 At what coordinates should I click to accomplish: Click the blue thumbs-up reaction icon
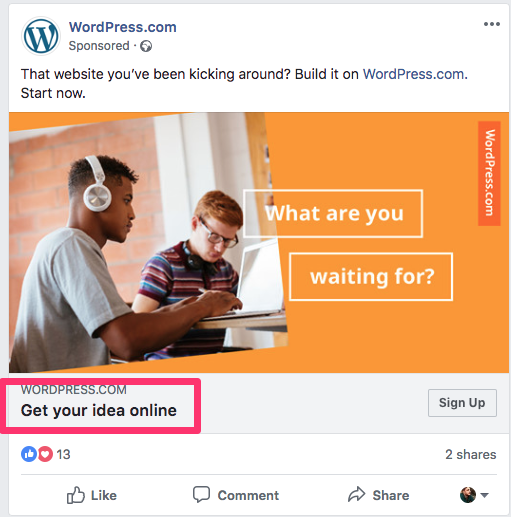(x=29, y=454)
